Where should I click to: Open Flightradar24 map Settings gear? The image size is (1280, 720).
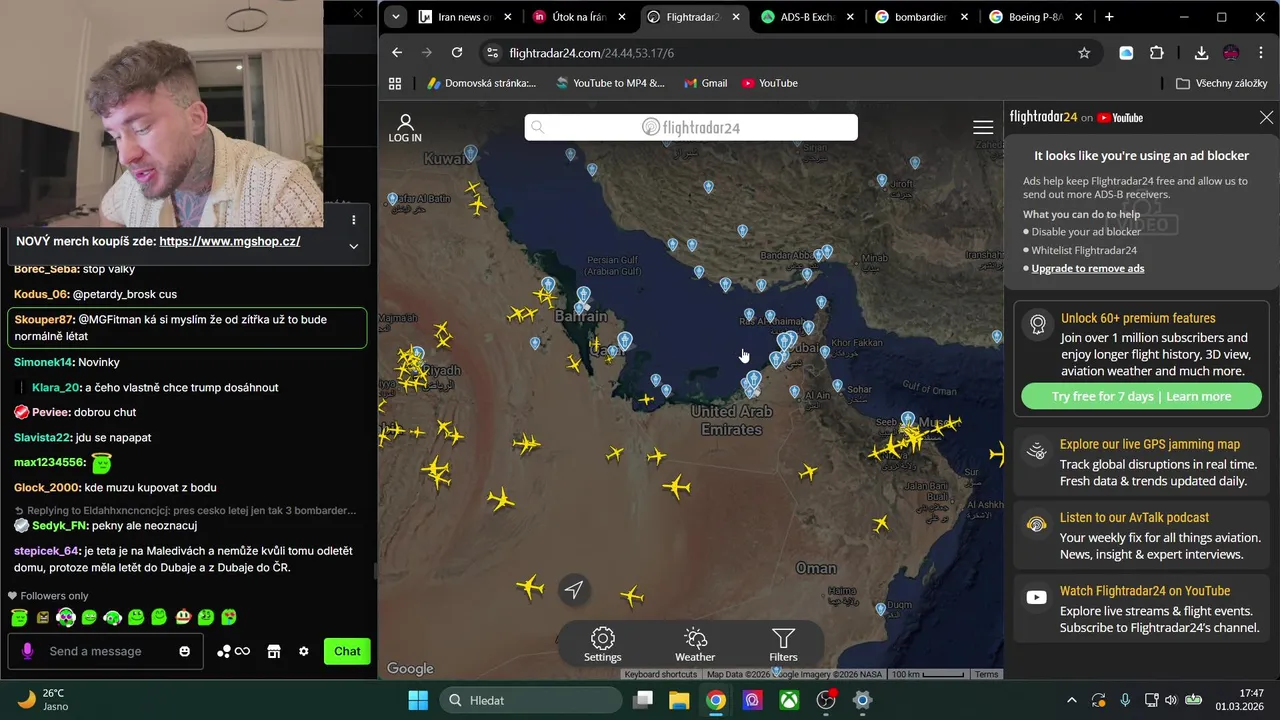point(602,644)
